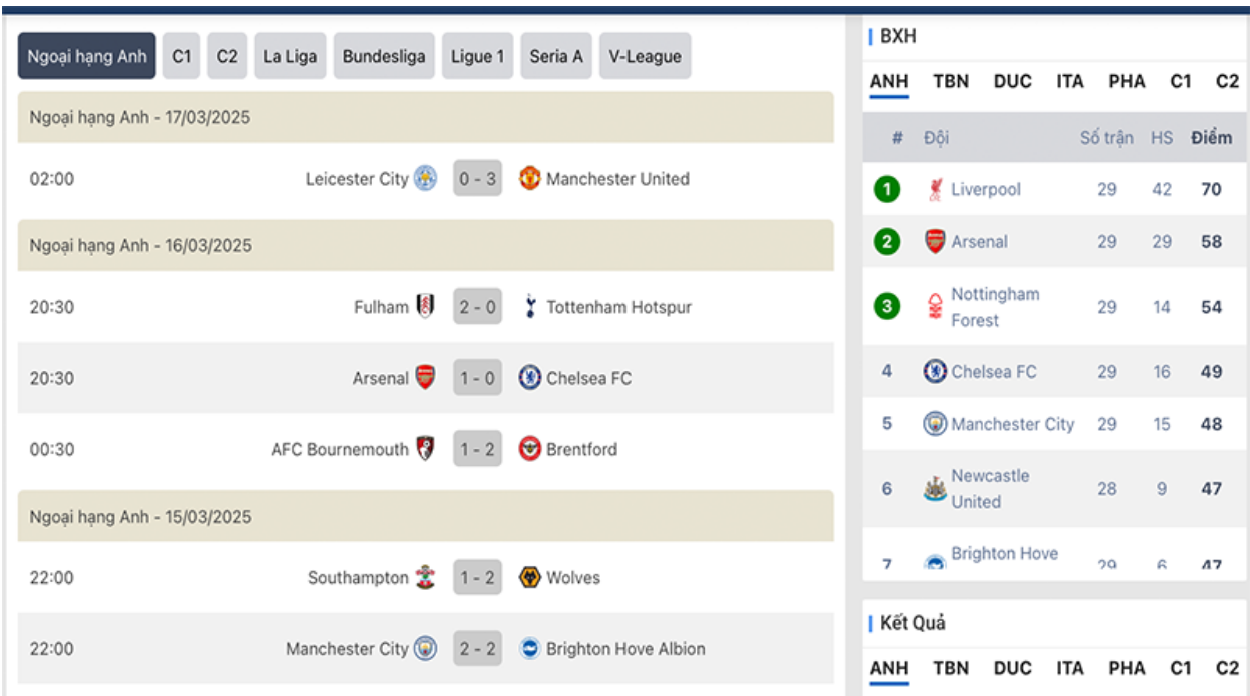Image resolution: width=1250 pixels, height=696 pixels.
Task: Click Nottingham Forest crest in standings
Action: pyautogui.click(x=936, y=307)
